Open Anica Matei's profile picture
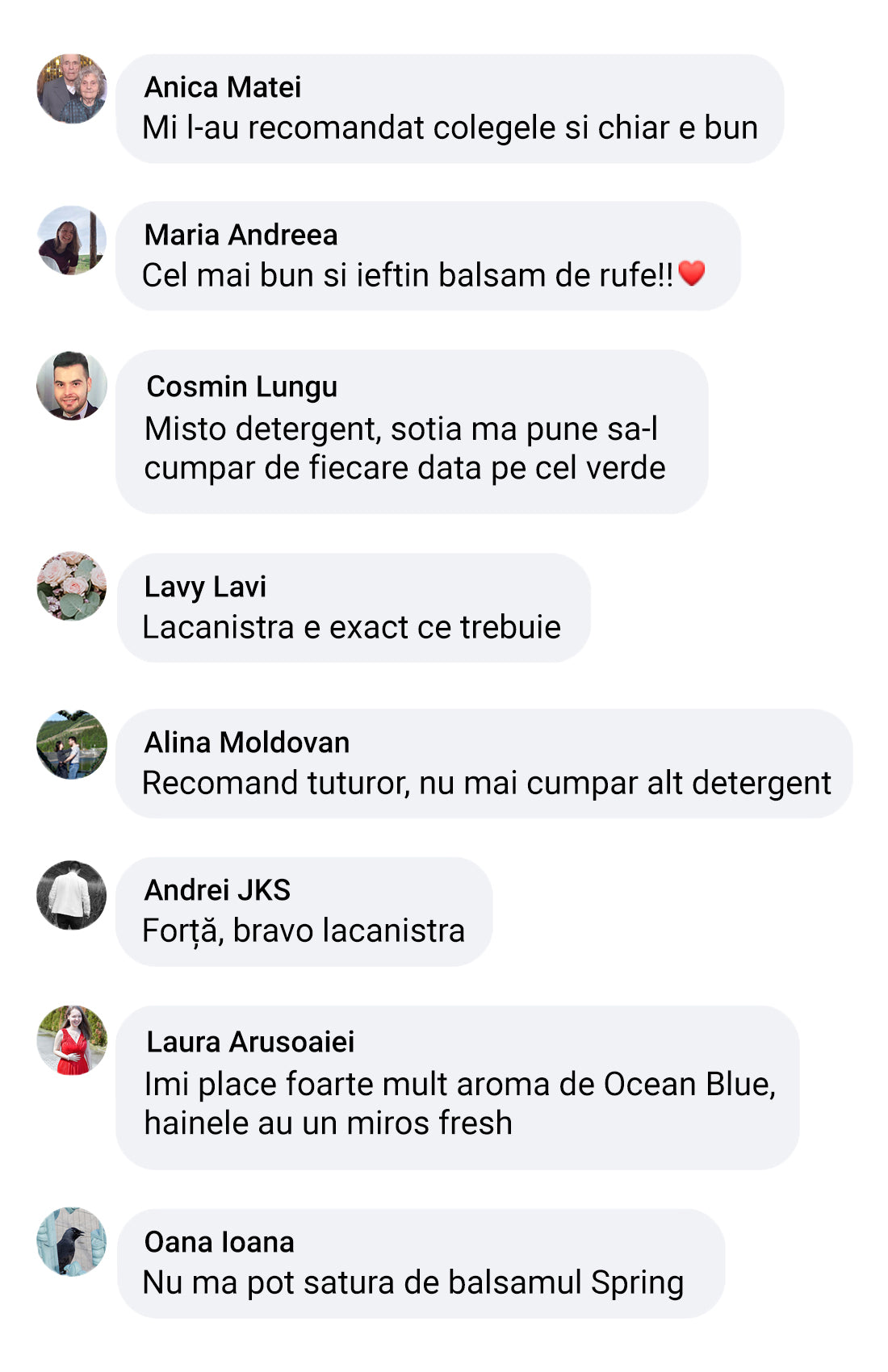The height and width of the screenshot is (1372, 888). (x=72, y=89)
